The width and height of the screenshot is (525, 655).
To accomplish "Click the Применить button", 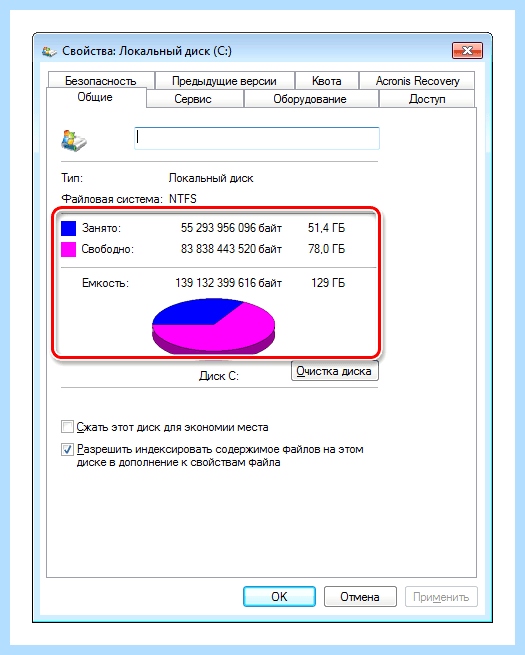I will 441,597.
